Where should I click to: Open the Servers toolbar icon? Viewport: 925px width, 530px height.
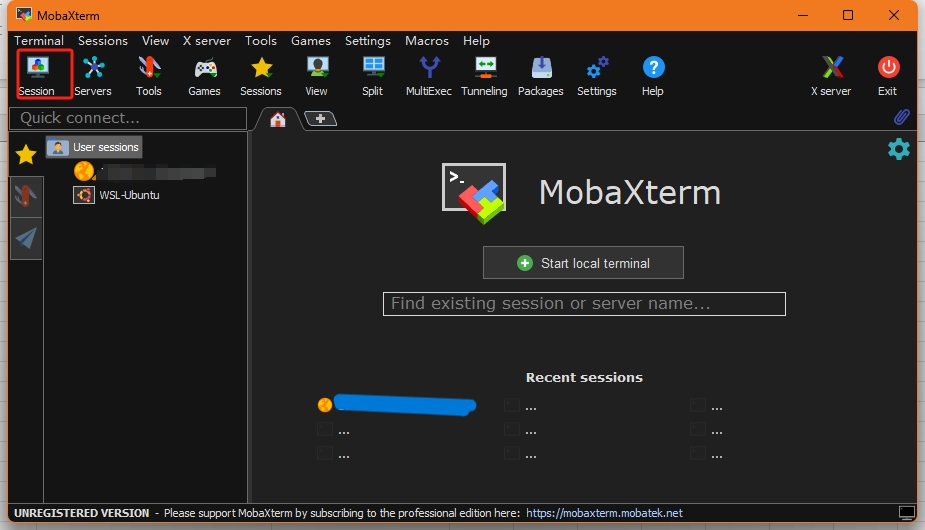(x=93, y=75)
